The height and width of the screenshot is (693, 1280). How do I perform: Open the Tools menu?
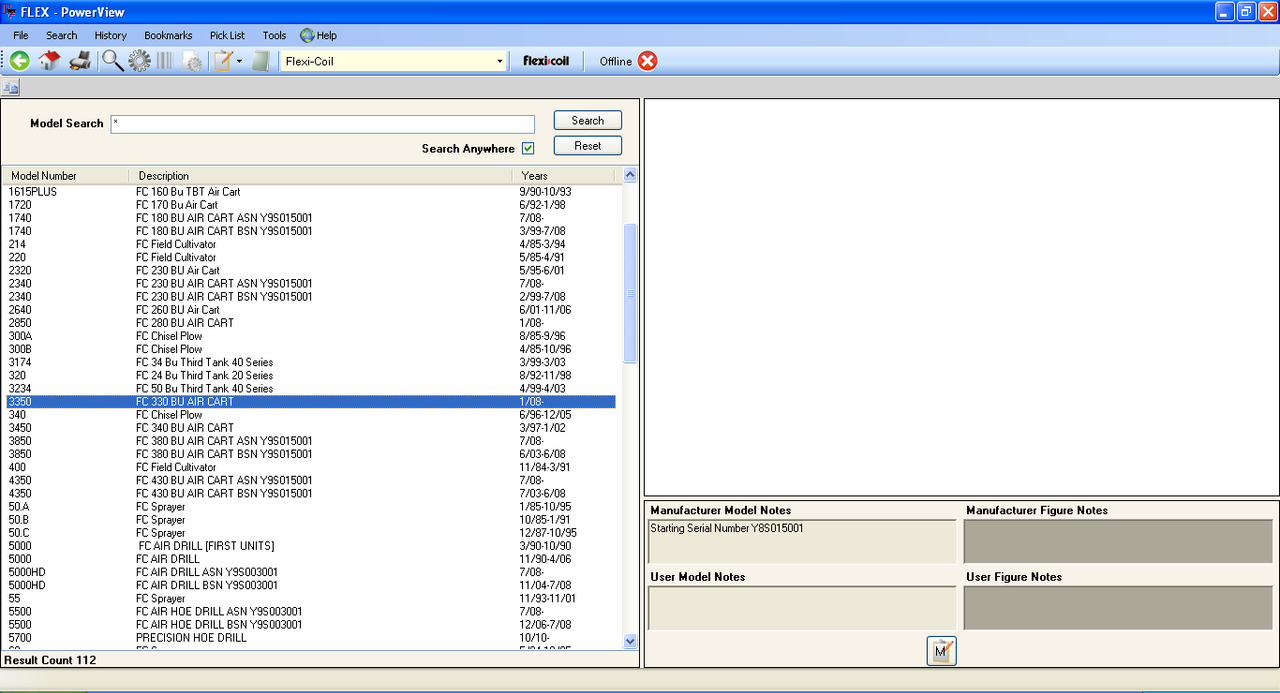[x=274, y=35]
